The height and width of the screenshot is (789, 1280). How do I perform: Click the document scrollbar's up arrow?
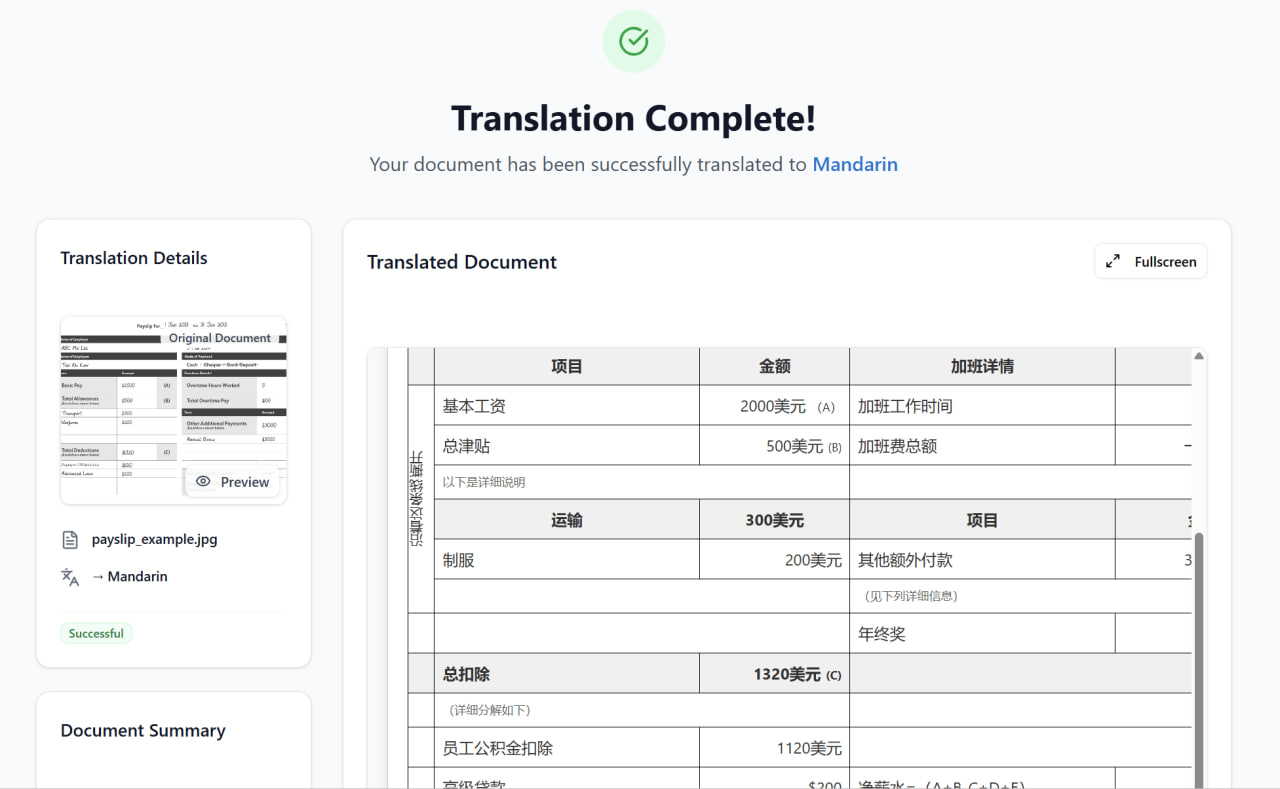(x=1198, y=356)
